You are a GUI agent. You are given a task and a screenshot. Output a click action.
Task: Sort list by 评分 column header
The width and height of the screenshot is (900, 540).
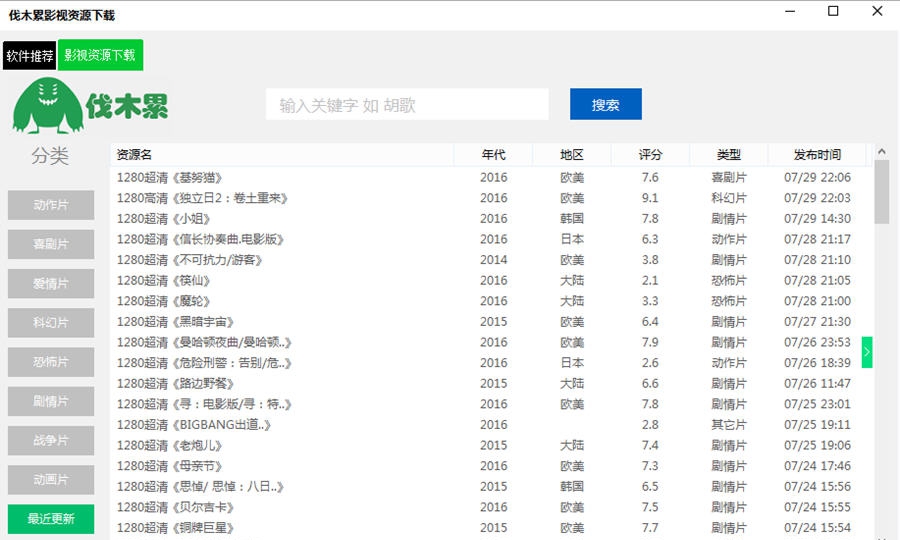pyautogui.click(x=650, y=155)
